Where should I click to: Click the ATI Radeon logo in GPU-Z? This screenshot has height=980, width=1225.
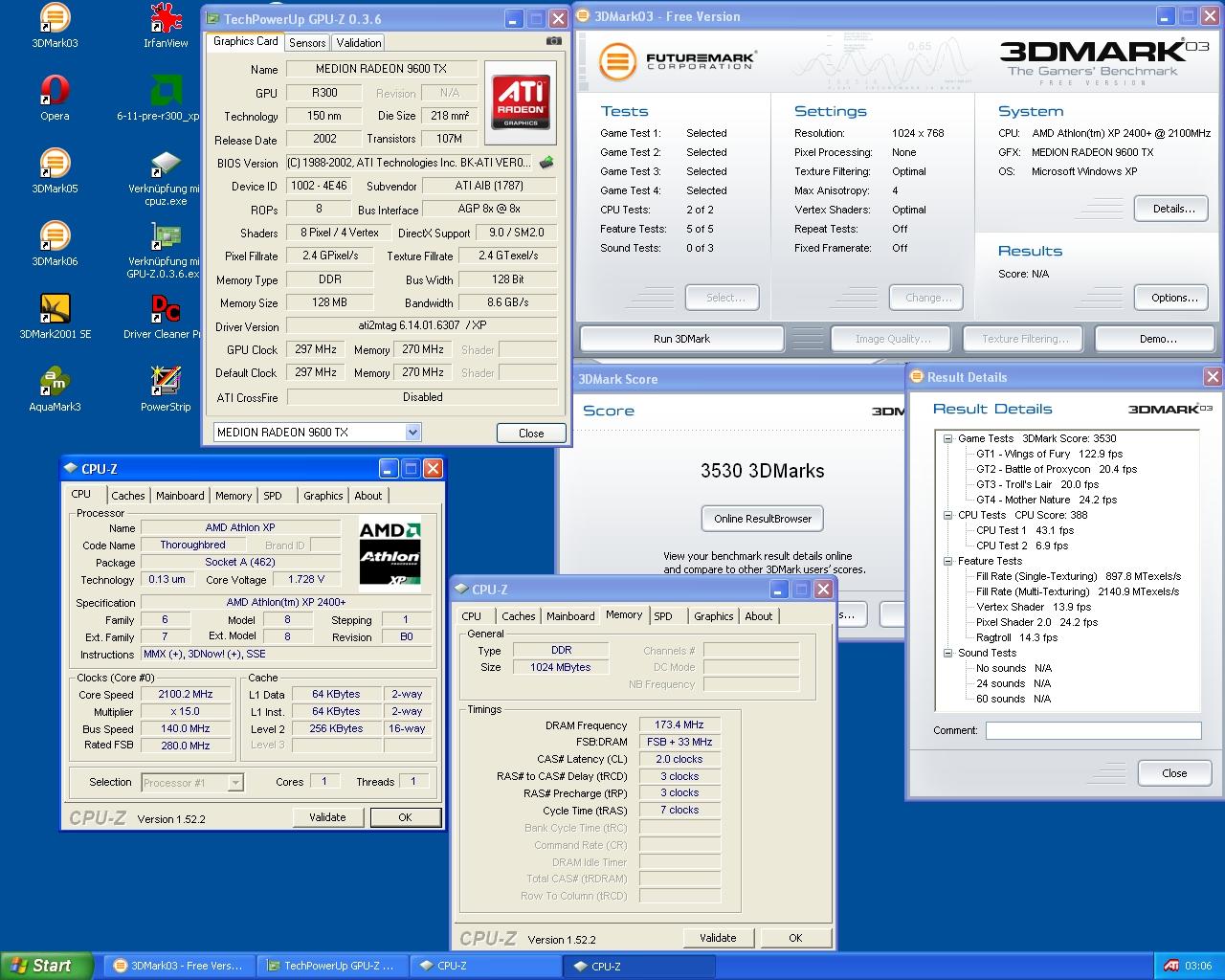pos(521,102)
